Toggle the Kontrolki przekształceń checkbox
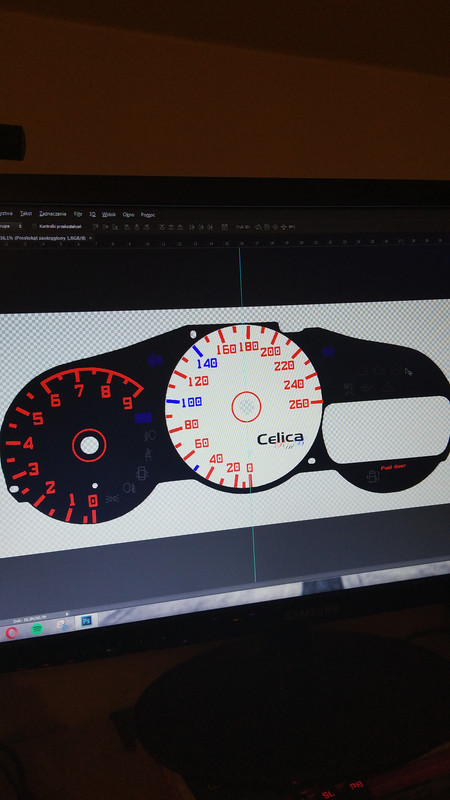 (x=34, y=226)
